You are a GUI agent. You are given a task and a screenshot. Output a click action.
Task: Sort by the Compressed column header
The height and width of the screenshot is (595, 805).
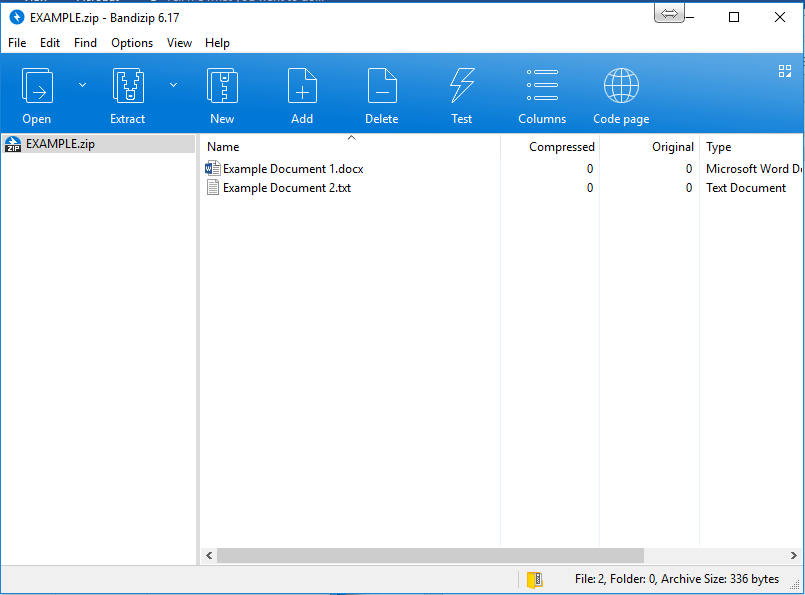point(550,147)
